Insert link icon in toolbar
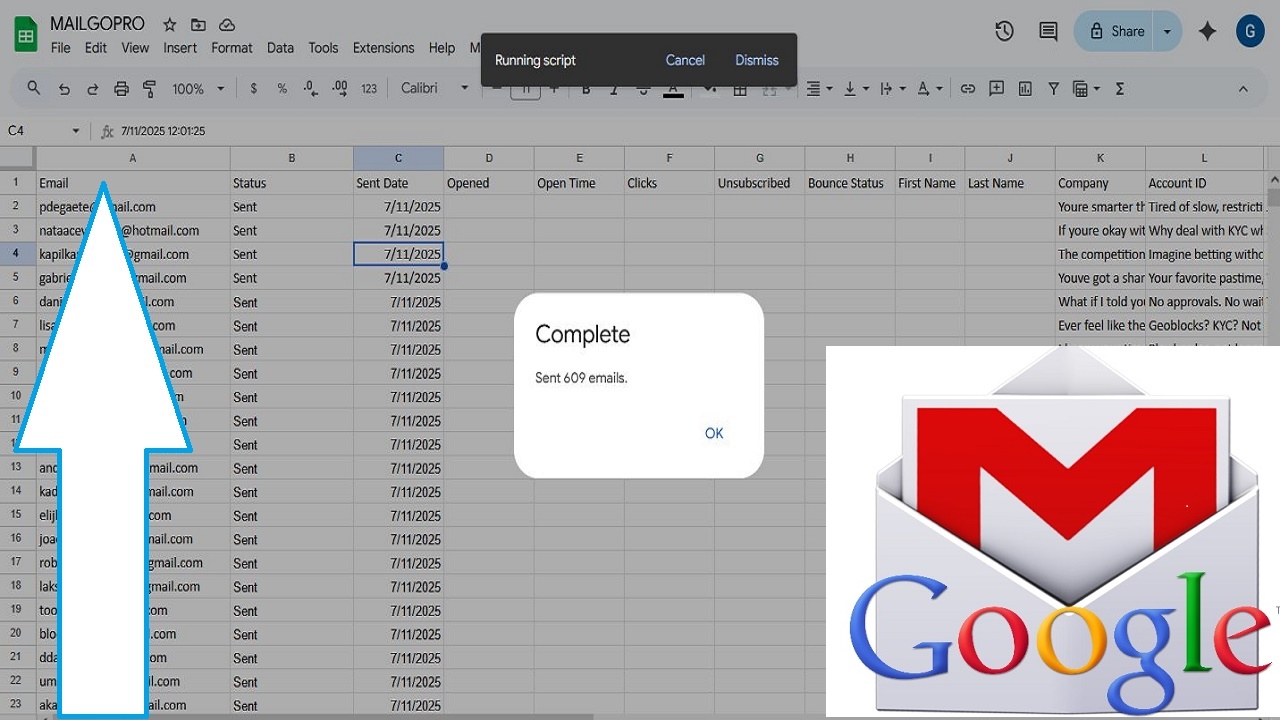 pyautogui.click(x=967, y=89)
